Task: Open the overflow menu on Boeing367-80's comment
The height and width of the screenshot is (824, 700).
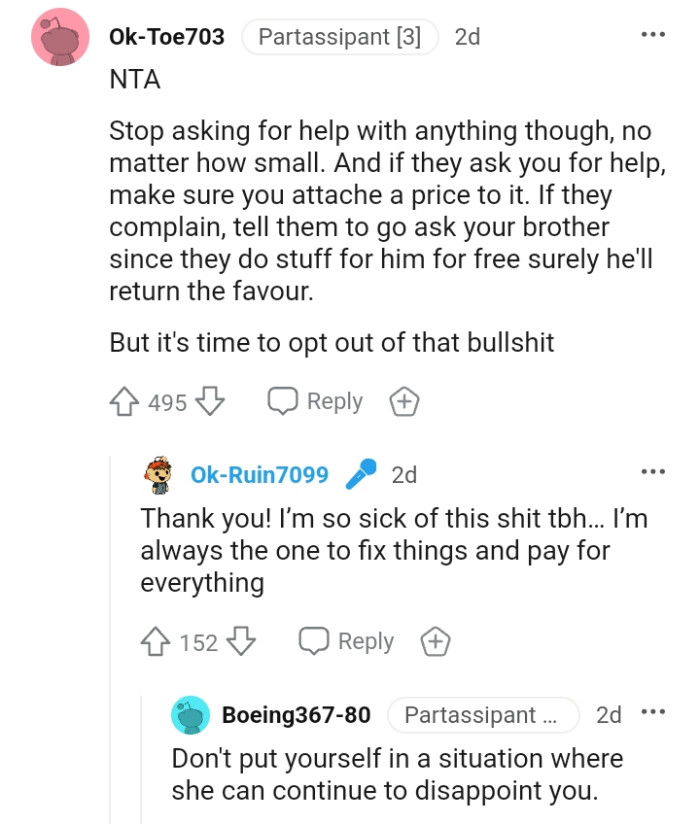Action: tap(655, 712)
